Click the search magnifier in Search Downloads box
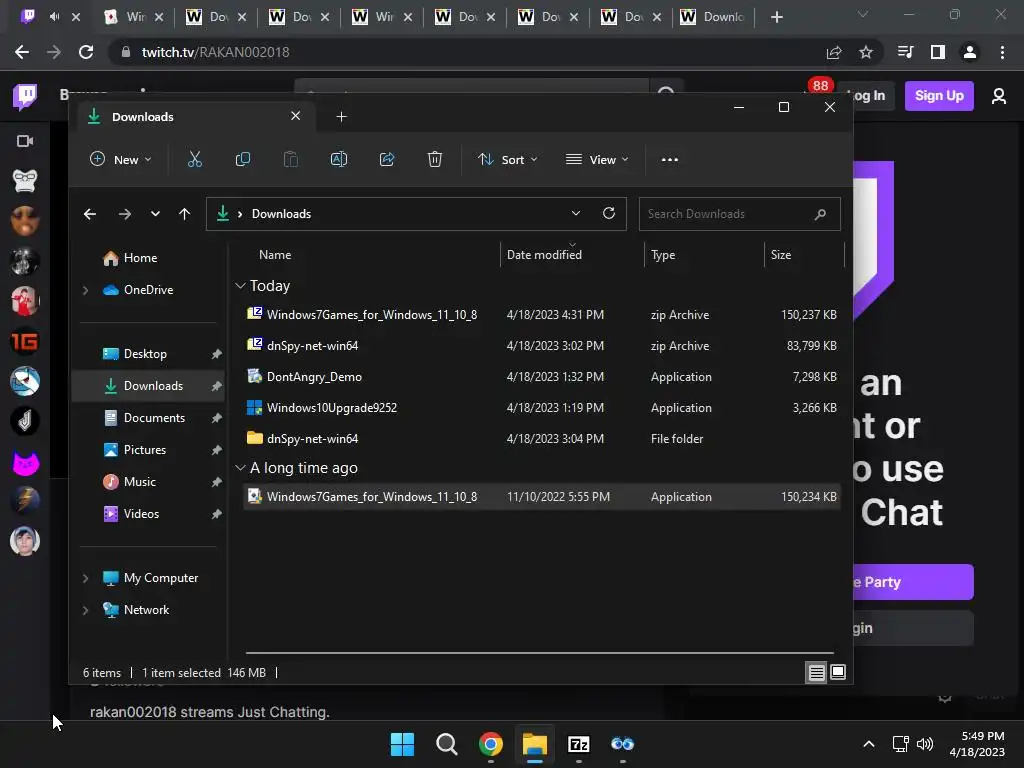 pyautogui.click(x=820, y=214)
